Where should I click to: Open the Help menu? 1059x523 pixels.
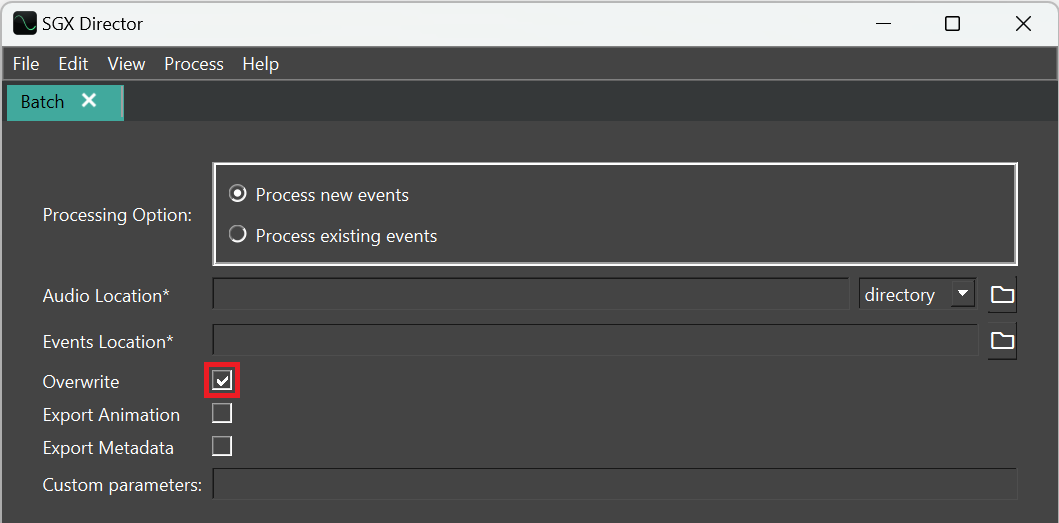(260, 64)
